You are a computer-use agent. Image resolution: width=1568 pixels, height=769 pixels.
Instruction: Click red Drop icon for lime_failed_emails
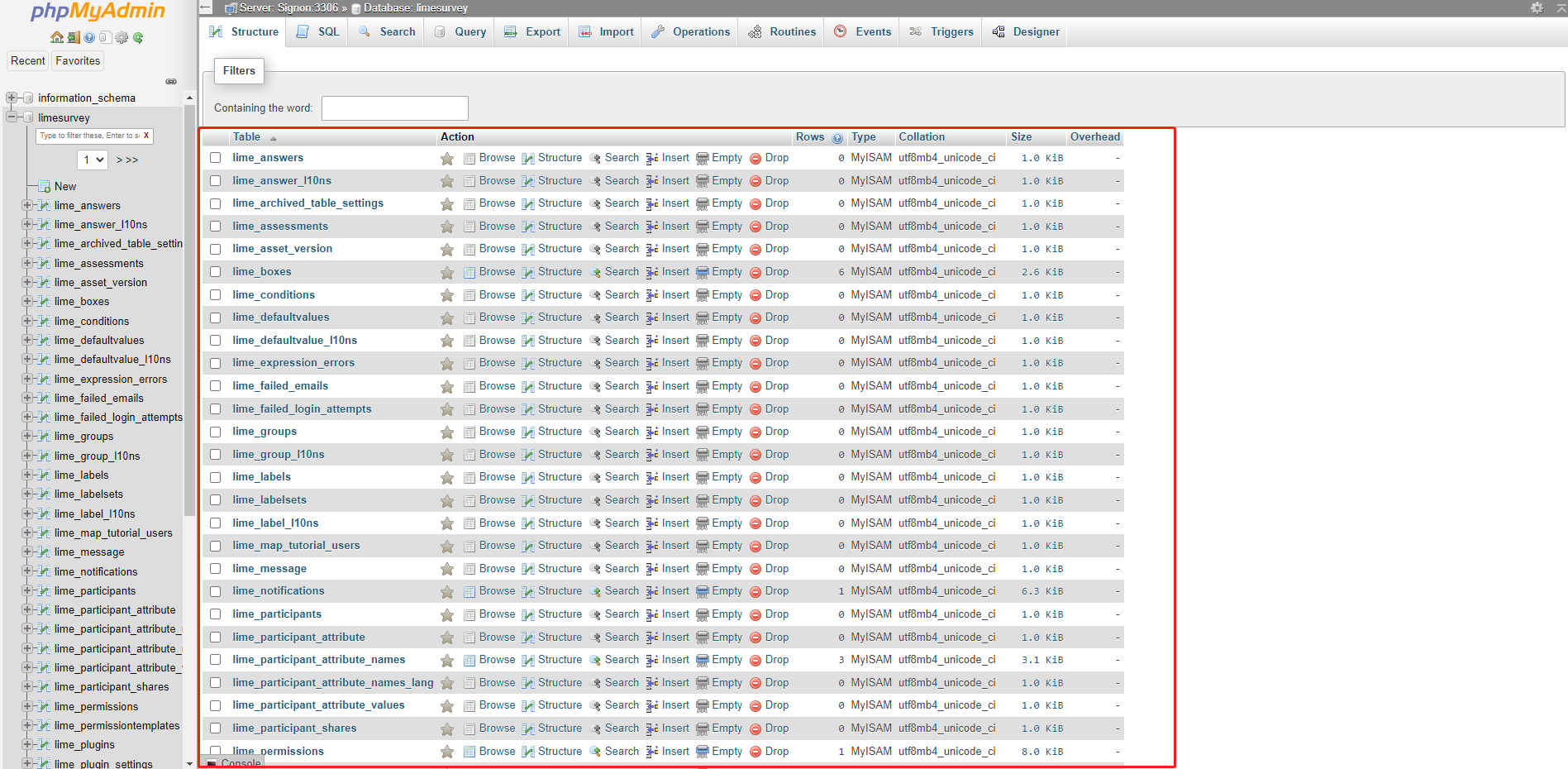755,386
